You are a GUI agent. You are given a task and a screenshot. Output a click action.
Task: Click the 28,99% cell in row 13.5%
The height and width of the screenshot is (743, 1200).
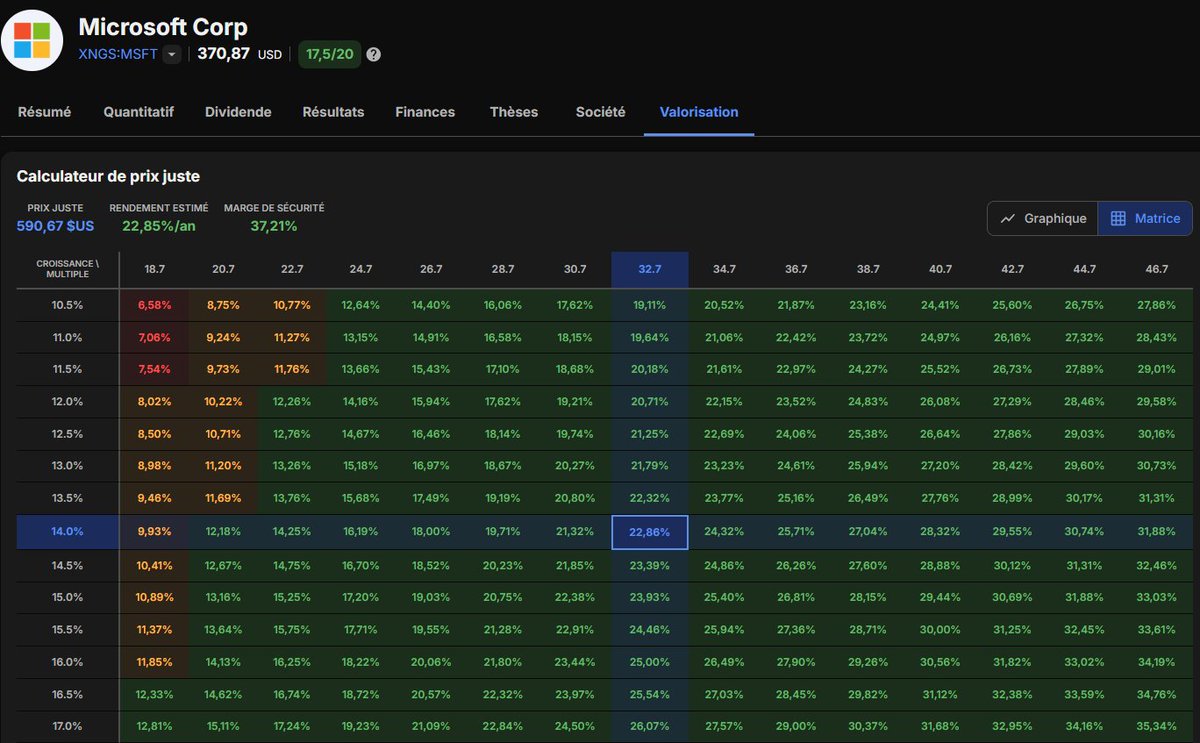[1012, 499]
